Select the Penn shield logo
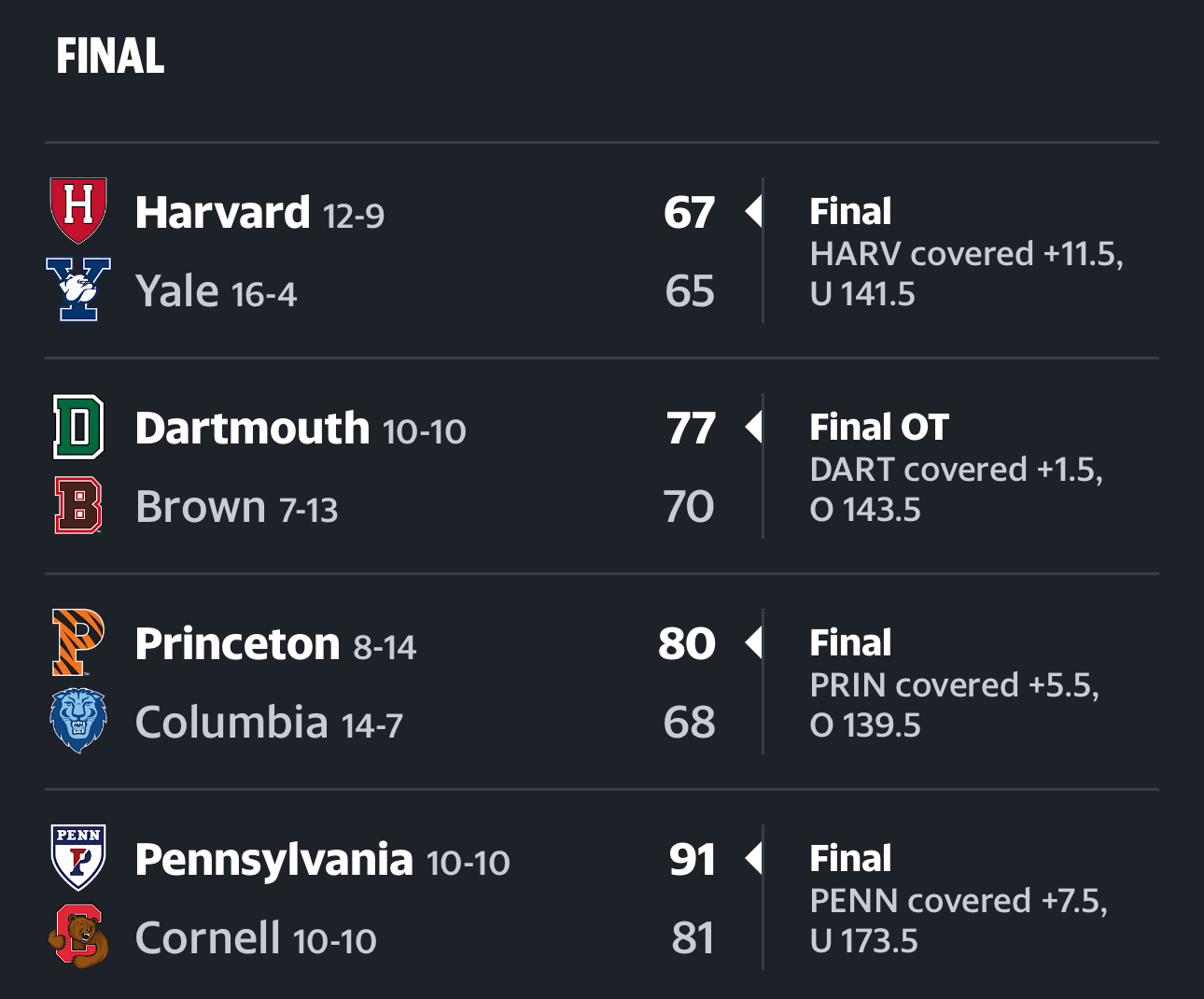1204x999 pixels. 78,857
